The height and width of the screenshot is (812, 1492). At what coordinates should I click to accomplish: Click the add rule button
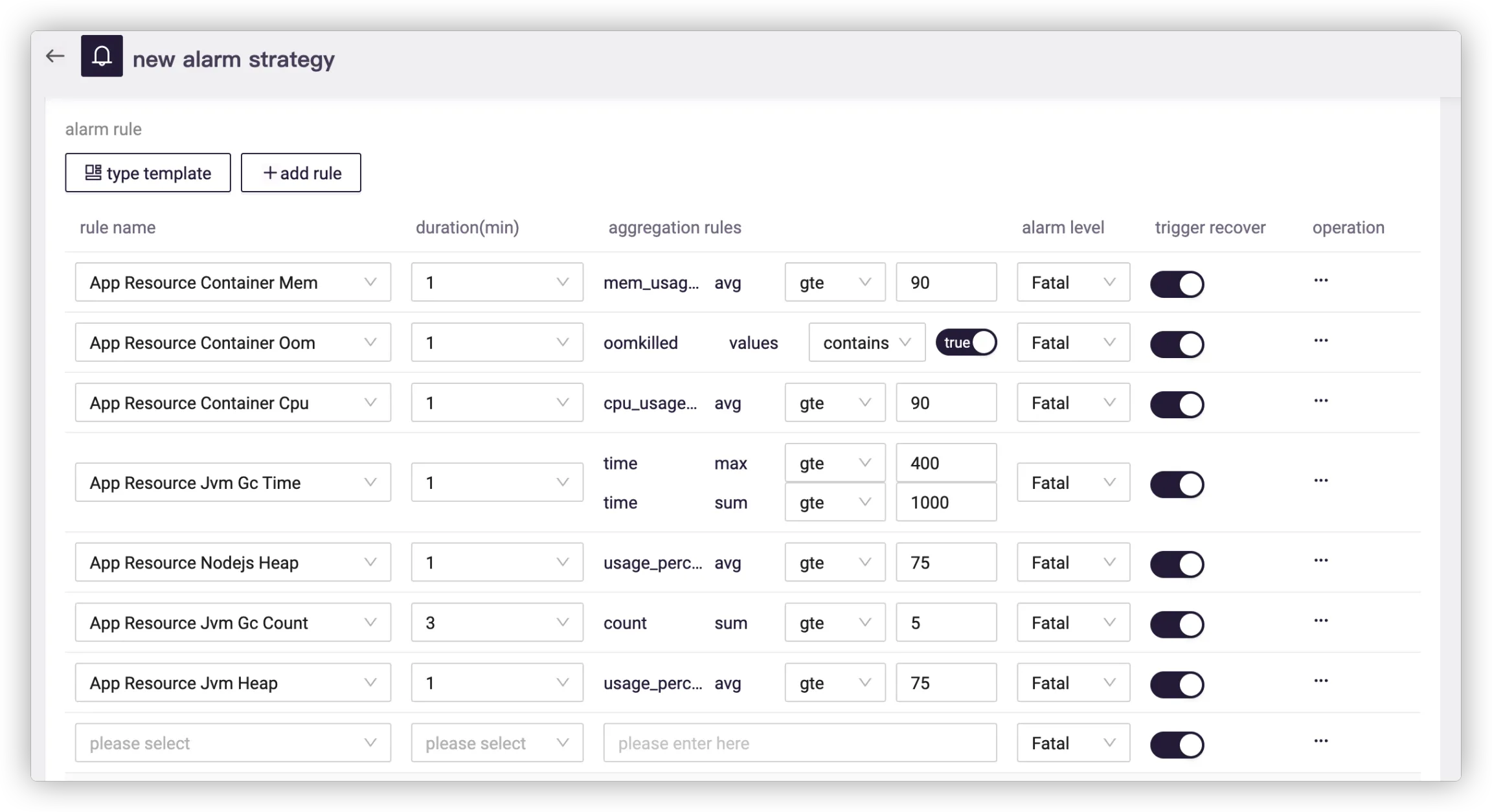point(301,173)
